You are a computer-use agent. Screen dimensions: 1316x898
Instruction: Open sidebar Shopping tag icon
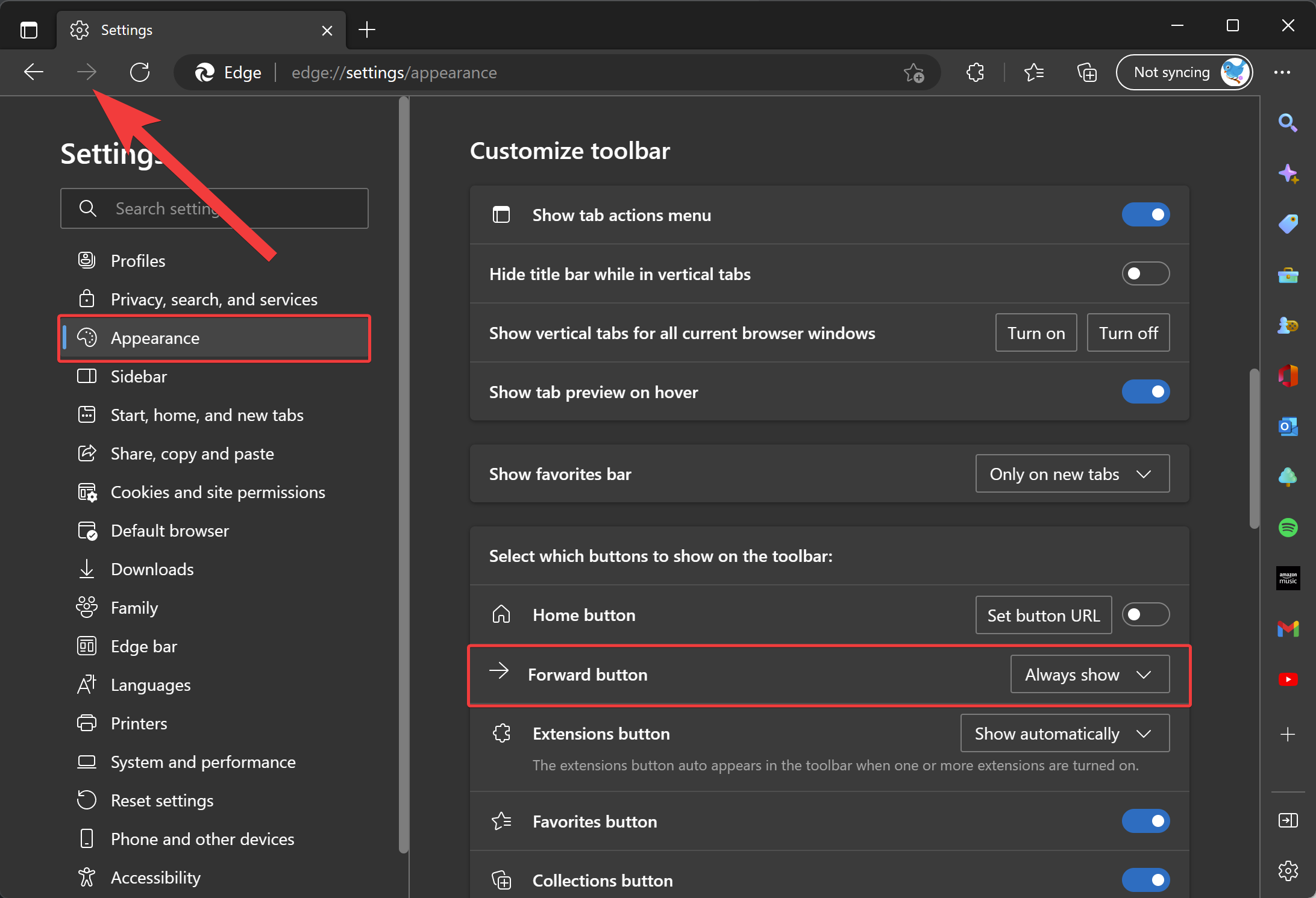pyautogui.click(x=1288, y=225)
